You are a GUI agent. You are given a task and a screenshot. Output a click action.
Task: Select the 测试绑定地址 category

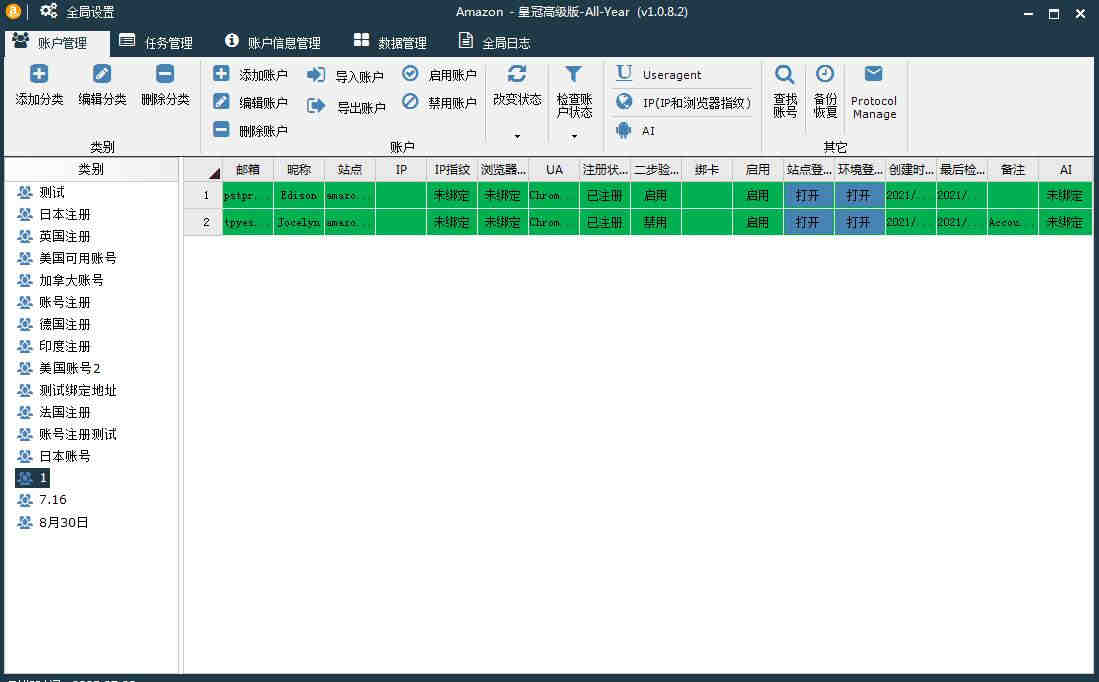[x=67, y=390]
